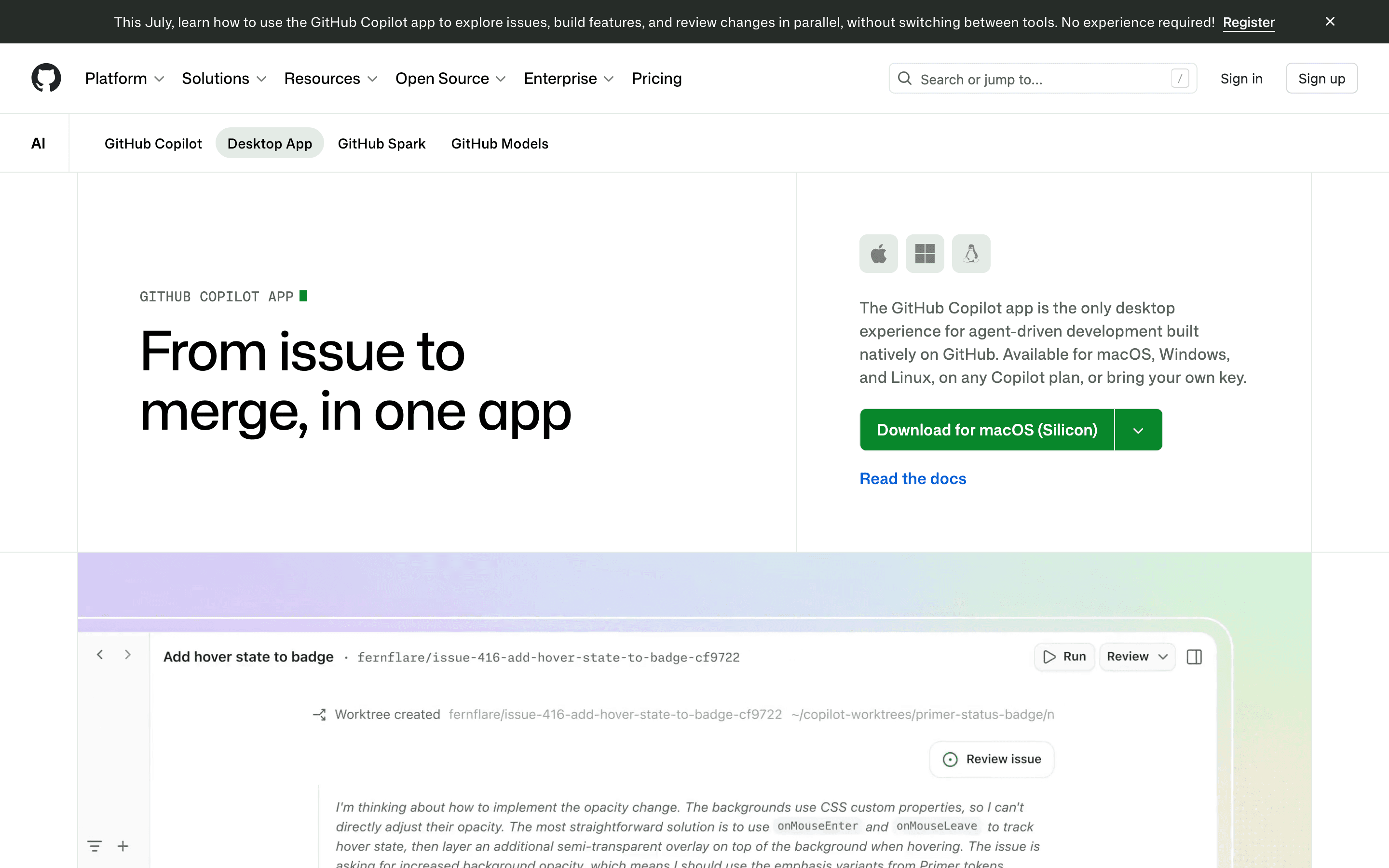Click the Review issue button
Viewport: 1389px width, 868px height.
pos(991,759)
